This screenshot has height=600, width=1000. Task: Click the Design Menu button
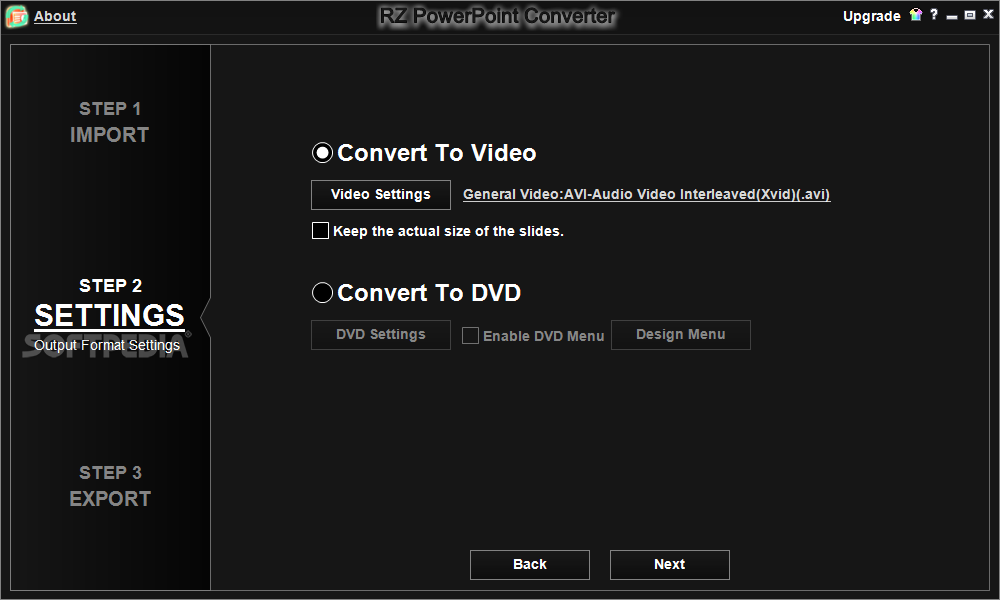click(680, 335)
